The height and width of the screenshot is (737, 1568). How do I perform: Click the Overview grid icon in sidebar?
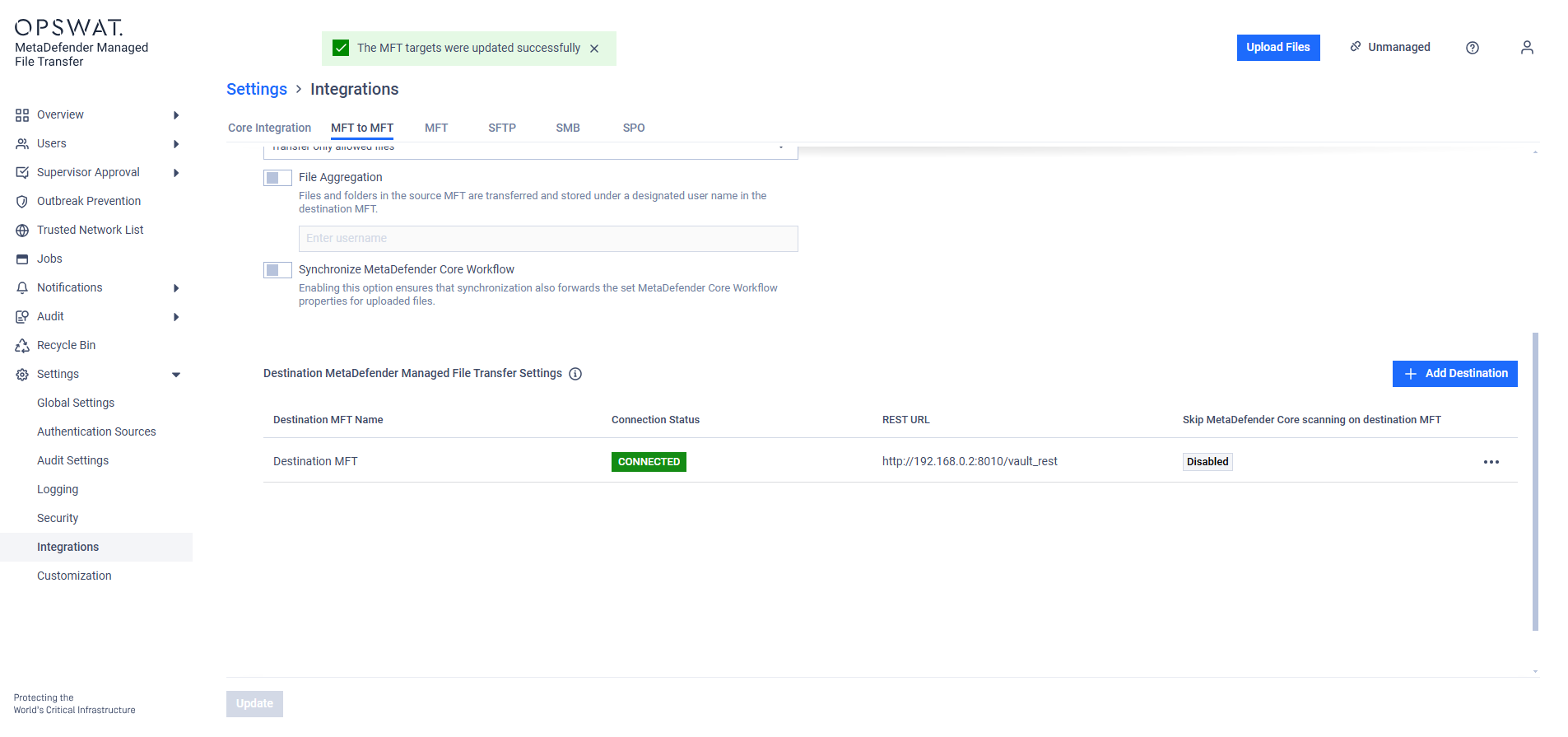pos(22,115)
